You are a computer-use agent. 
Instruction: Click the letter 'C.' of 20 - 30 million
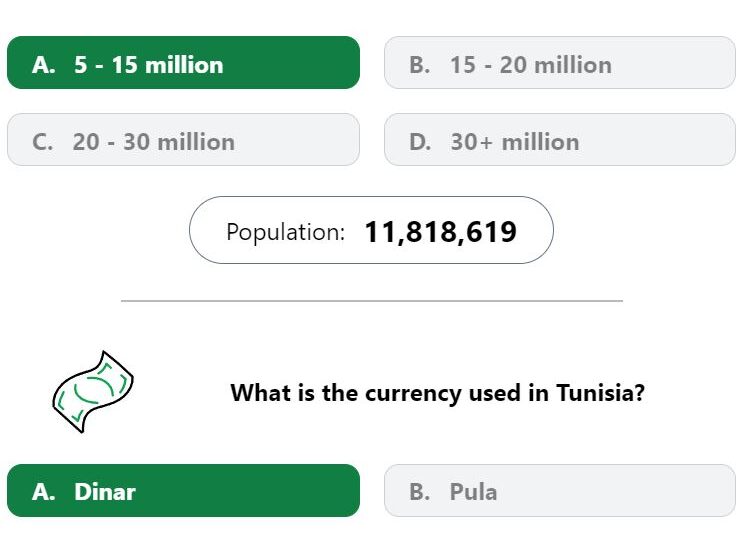click(43, 142)
